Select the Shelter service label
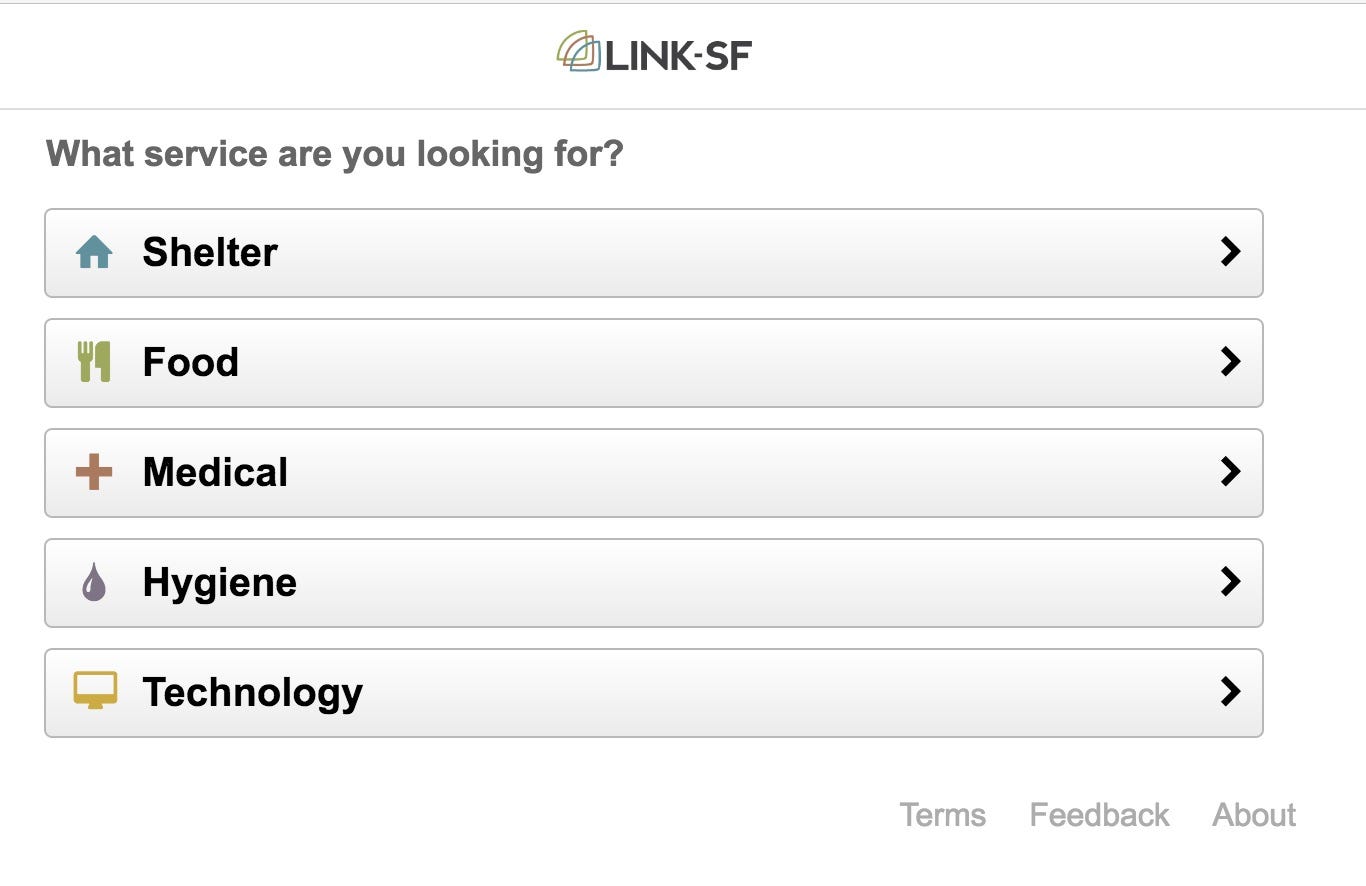The height and width of the screenshot is (886, 1366). [x=210, y=252]
